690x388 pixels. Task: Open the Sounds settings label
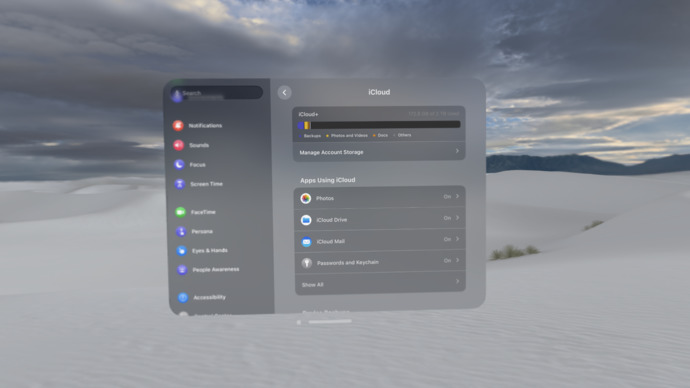(199, 145)
